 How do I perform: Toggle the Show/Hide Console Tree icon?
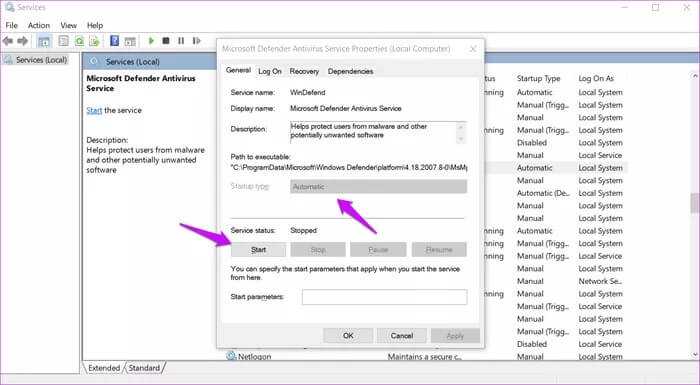tap(44, 42)
